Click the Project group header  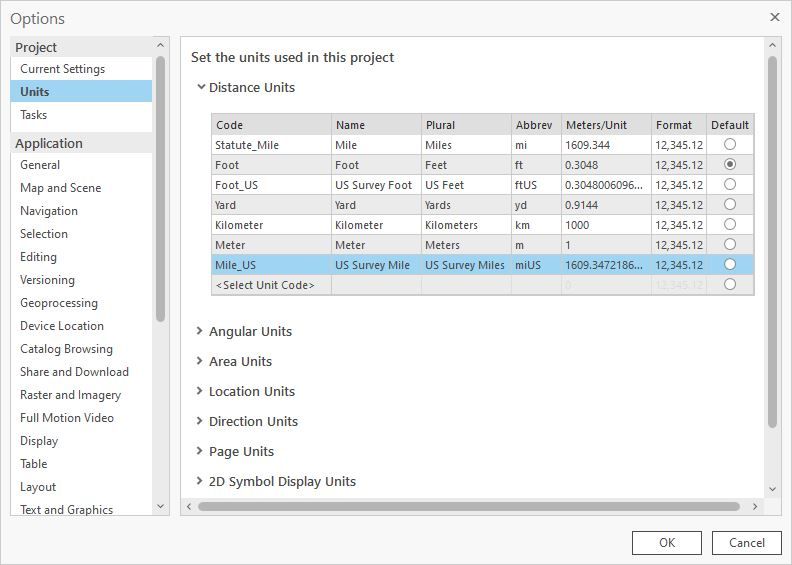[x=81, y=47]
